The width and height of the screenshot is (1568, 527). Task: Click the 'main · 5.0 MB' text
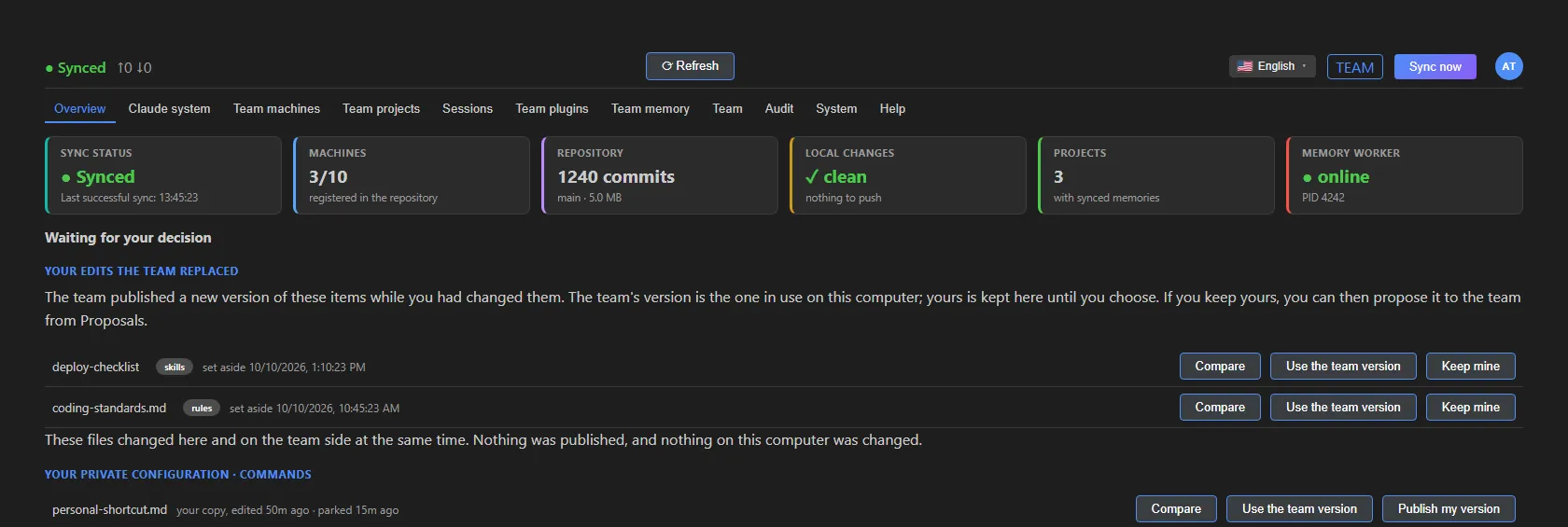pyautogui.click(x=589, y=198)
